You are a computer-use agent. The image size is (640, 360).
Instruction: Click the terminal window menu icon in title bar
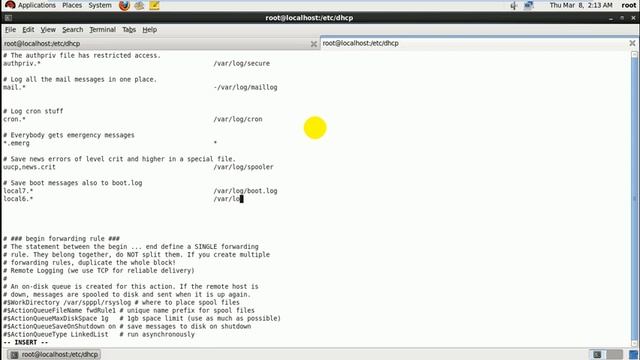click(x=8, y=18)
